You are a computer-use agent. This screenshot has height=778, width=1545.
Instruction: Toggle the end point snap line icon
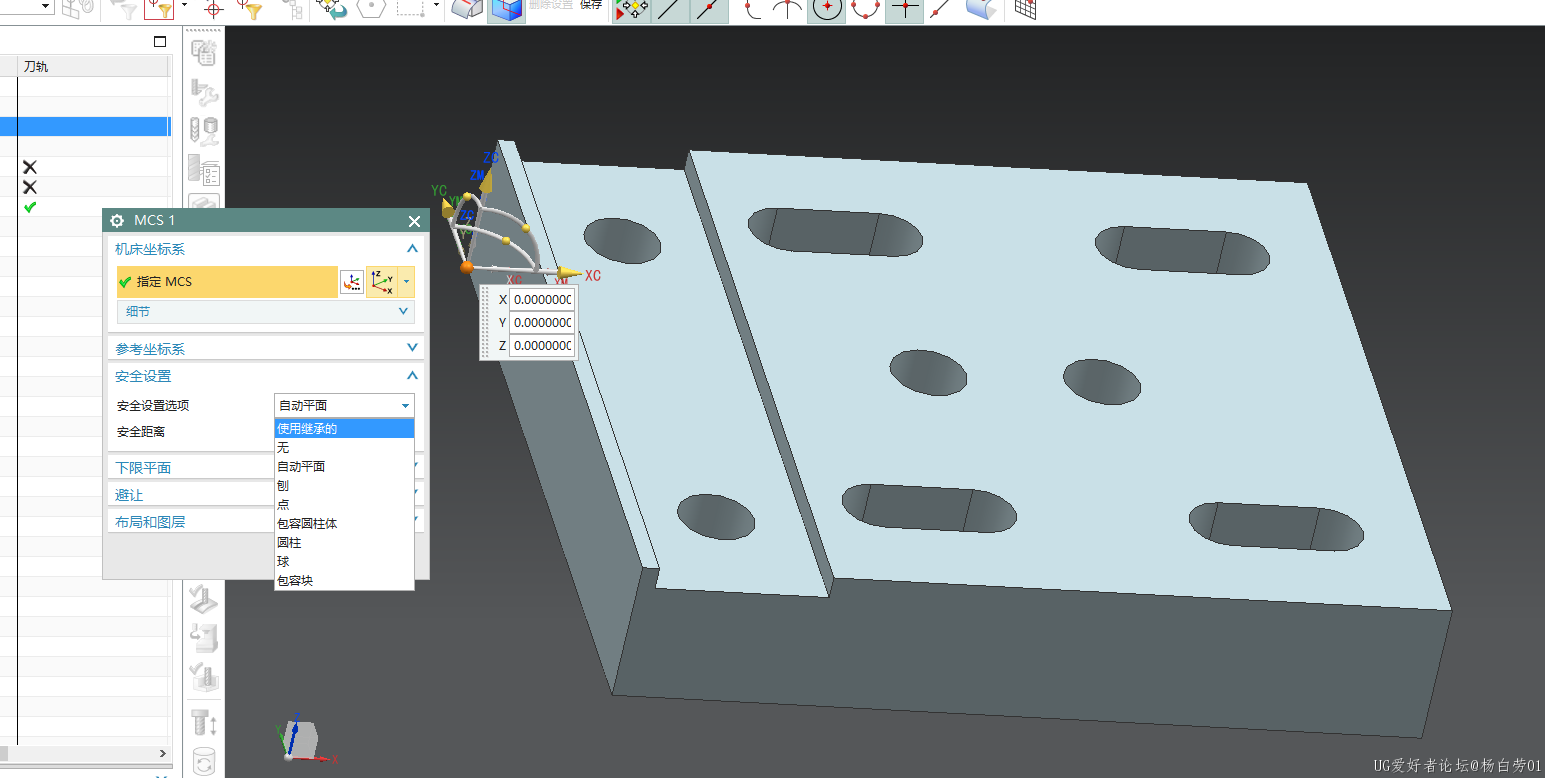pos(670,10)
